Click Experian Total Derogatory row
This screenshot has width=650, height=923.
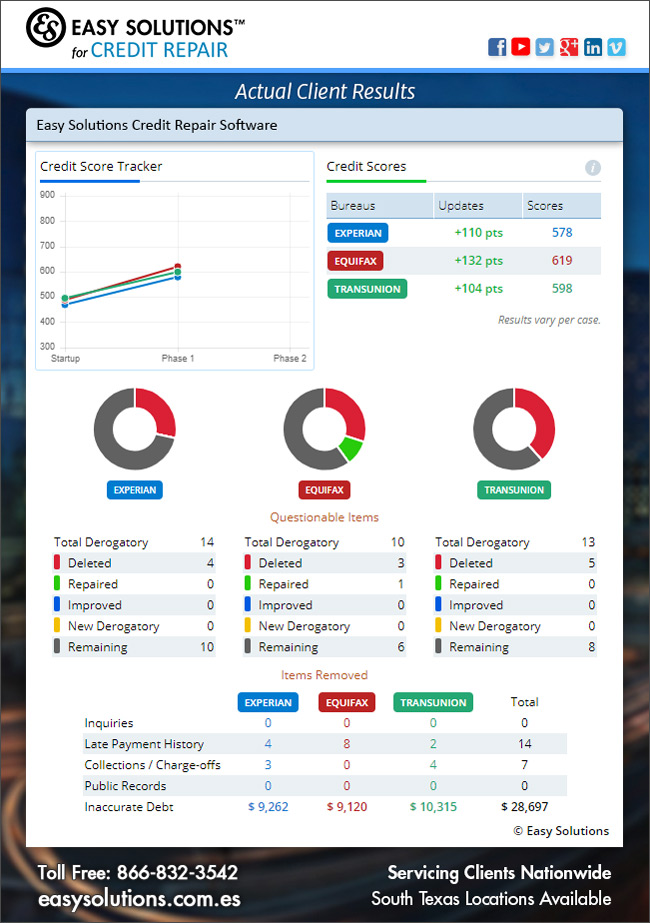(x=134, y=542)
